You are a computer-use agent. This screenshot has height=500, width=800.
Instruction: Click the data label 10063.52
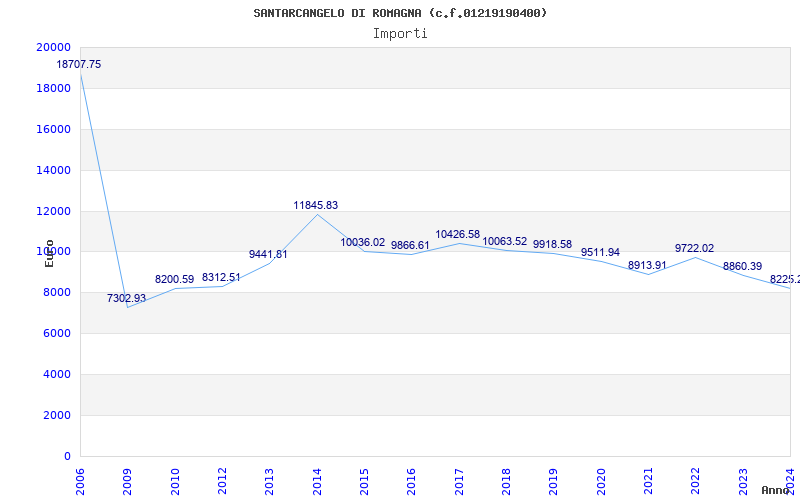505,241
